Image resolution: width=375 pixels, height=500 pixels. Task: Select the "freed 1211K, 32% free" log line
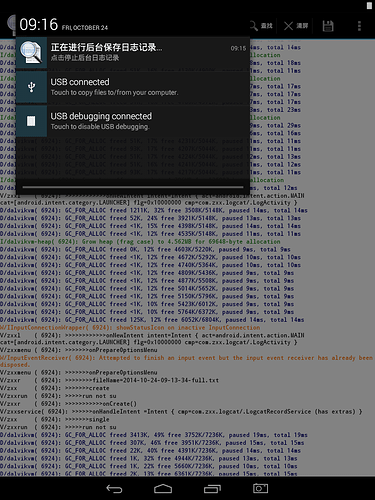point(154,211)
